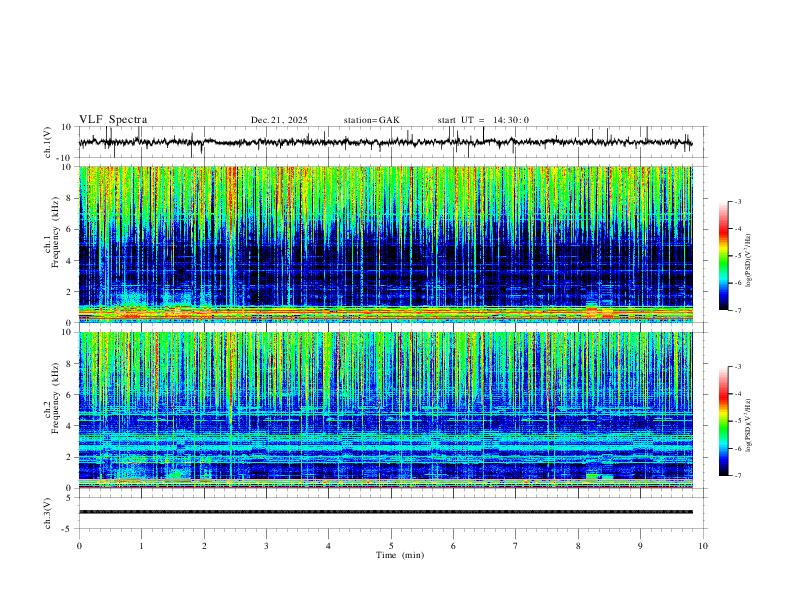
Task: Select the "ch.3(V)" axis label
Action: coord(48,514)
